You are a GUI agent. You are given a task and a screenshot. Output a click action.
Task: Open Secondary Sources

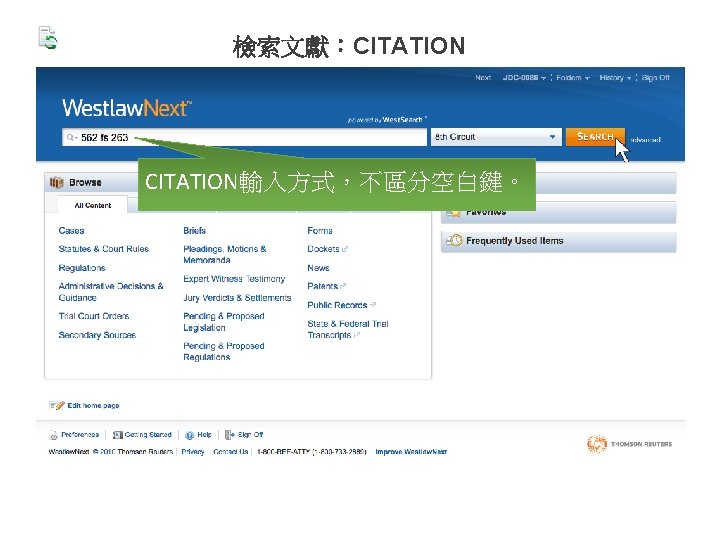[97, 335]
